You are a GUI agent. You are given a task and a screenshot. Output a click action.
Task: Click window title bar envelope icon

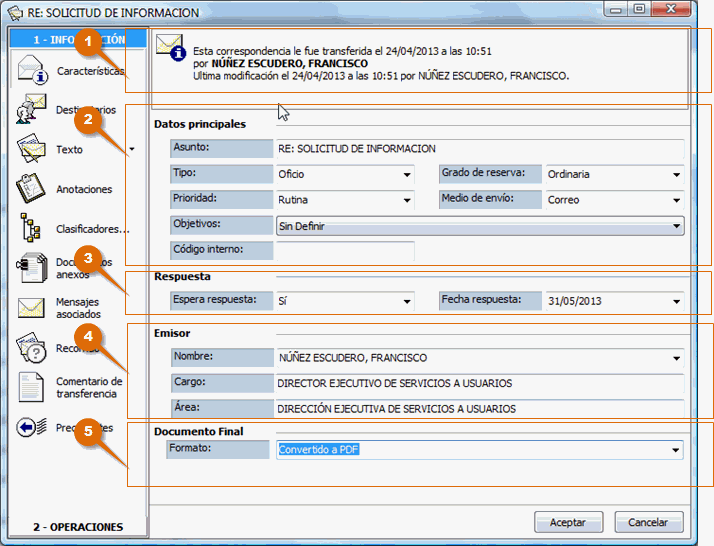[x=15, y=13]
